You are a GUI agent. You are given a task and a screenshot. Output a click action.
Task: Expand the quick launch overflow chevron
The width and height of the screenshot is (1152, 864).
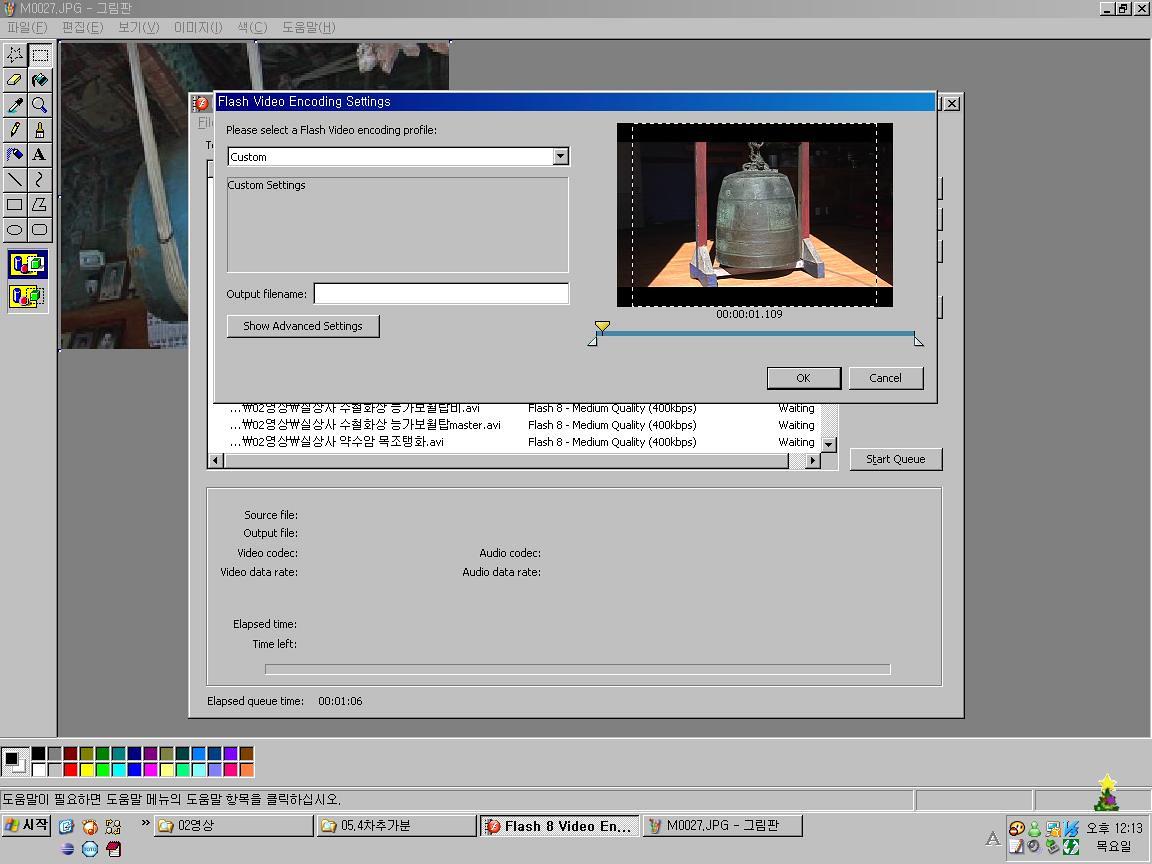[x=145, y=823]
